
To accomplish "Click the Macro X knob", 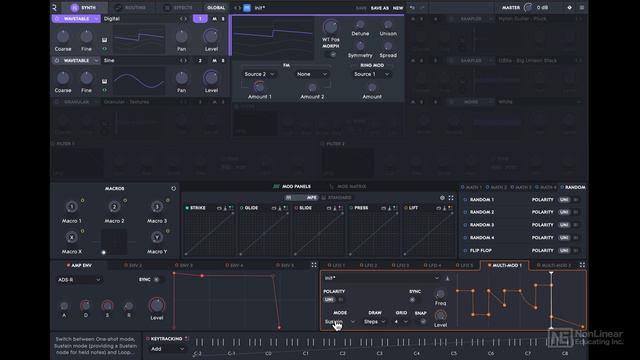I will coord(72,237).
